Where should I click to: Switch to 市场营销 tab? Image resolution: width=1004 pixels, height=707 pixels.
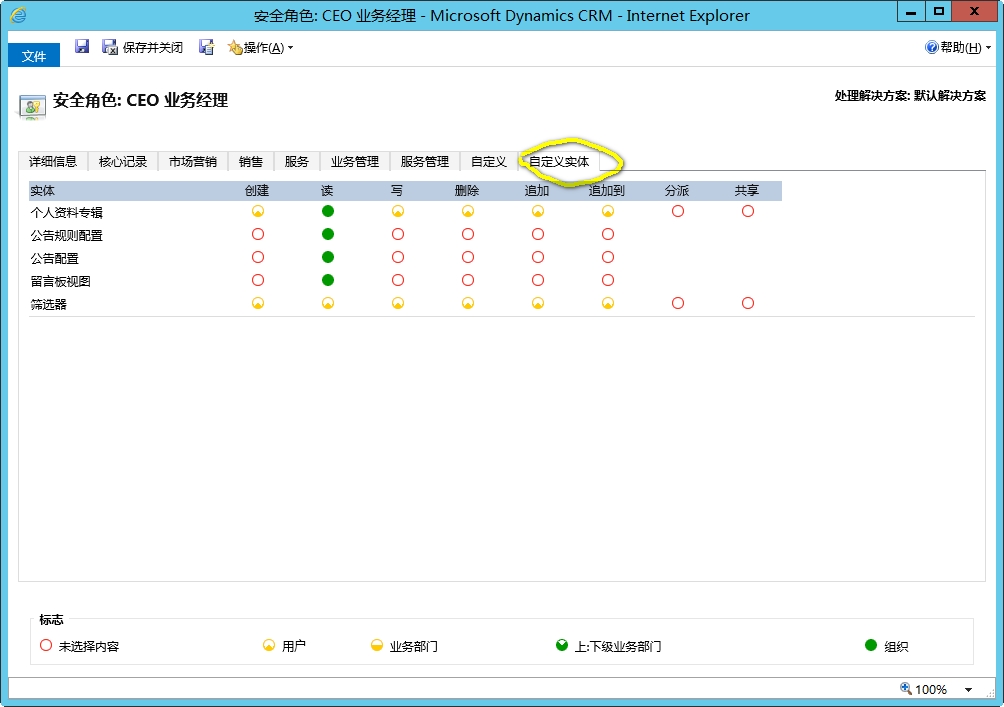pyautogui.click(x=193, y=161)
